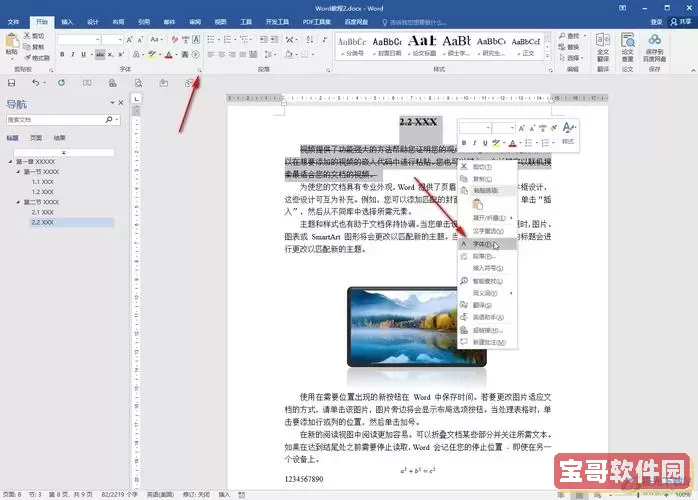
Task: Click the ribbon Align Left icon
Action: 211,54
